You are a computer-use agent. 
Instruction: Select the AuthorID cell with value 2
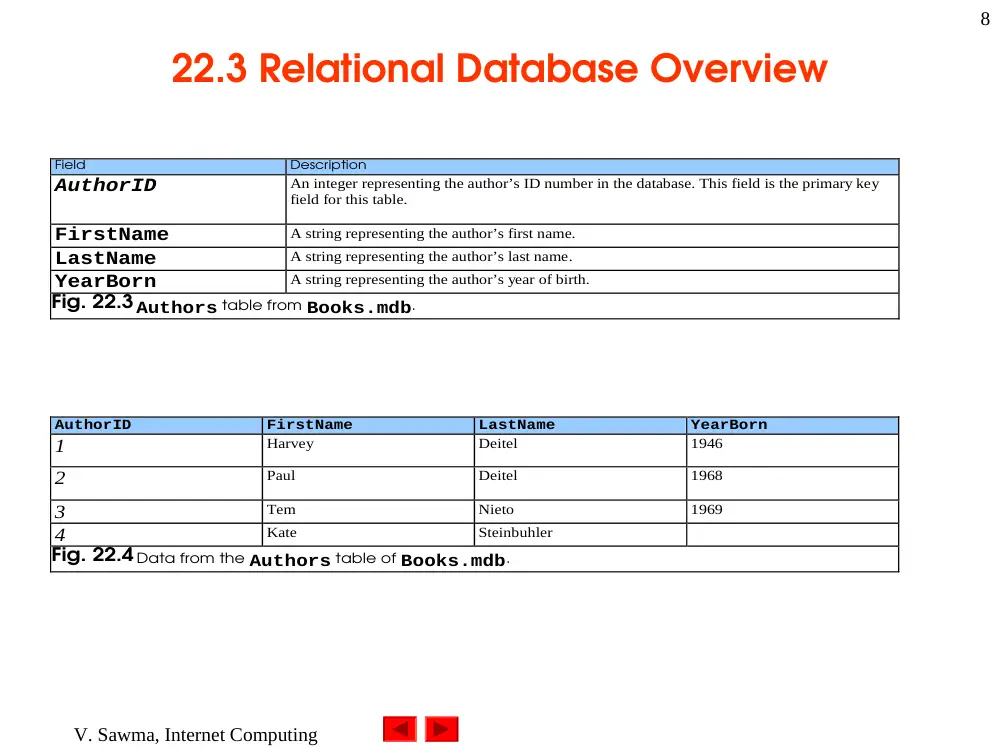point(156,483)
